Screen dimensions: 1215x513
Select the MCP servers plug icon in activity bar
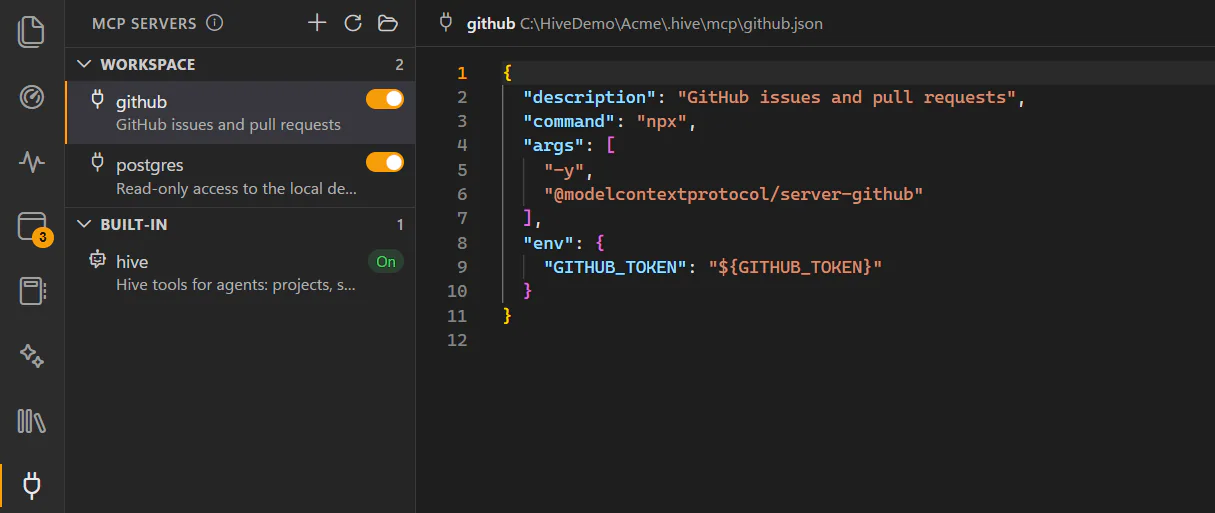pos(32,486)
